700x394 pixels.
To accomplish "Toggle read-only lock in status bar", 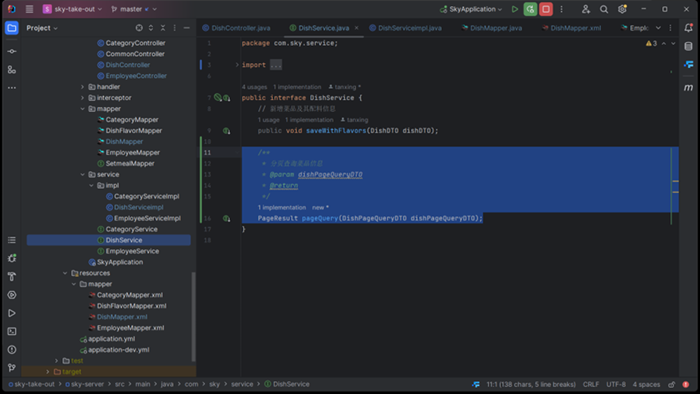I will (672, 385).
